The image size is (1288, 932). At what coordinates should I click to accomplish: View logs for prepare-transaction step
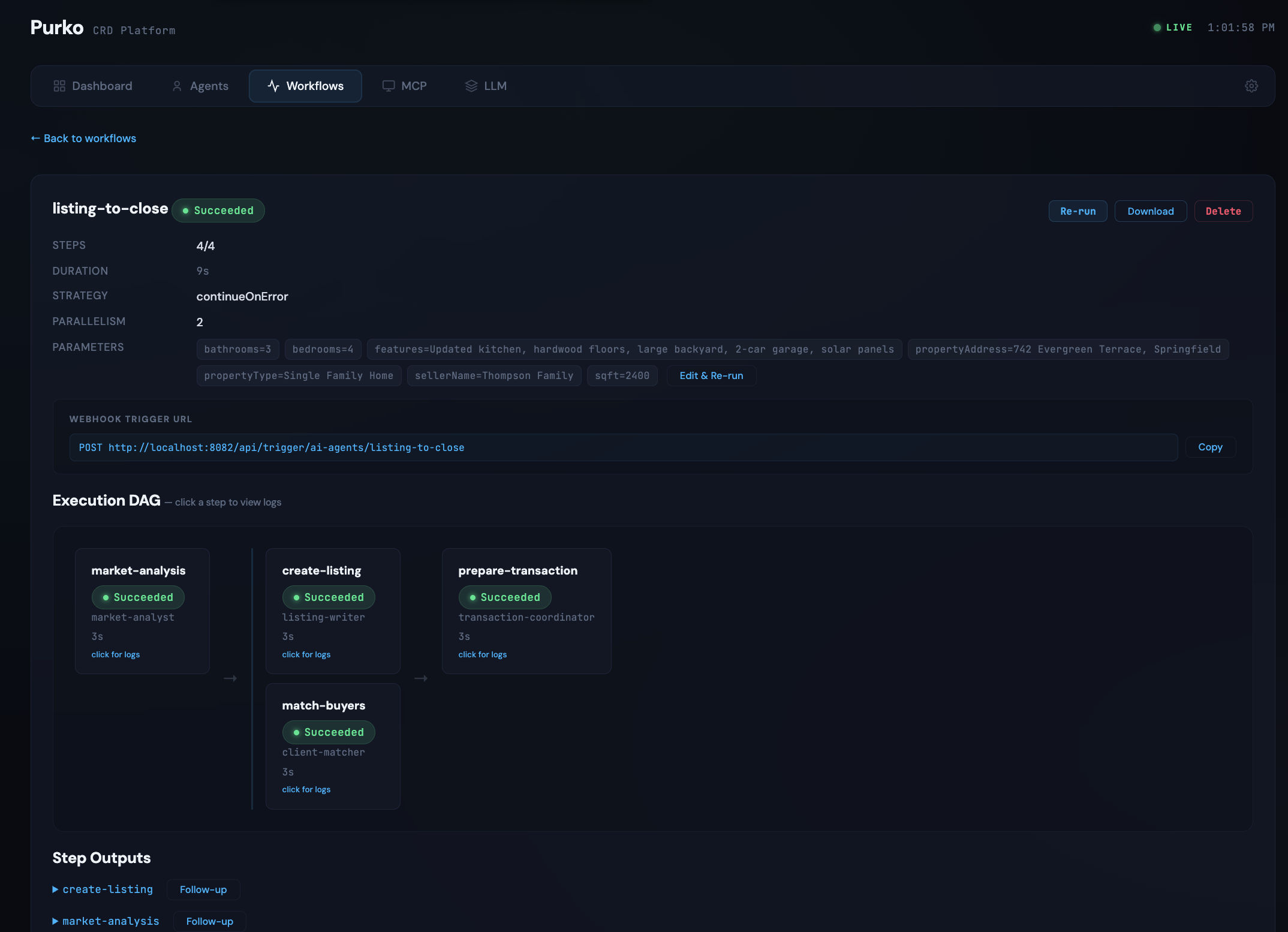pos(482,654)
